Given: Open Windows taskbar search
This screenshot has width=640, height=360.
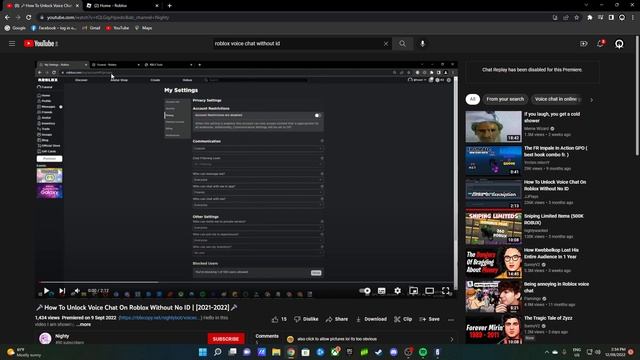Looking at the screenshot, I should [x=218, y=352].
